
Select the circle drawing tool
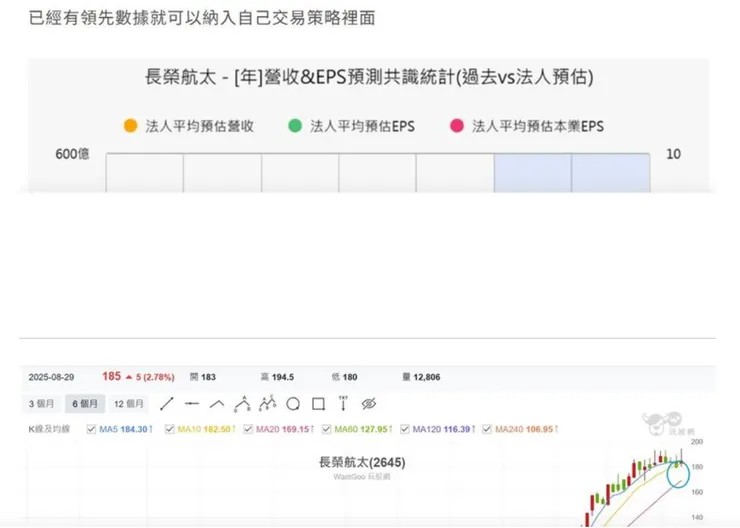coord(293,404)
